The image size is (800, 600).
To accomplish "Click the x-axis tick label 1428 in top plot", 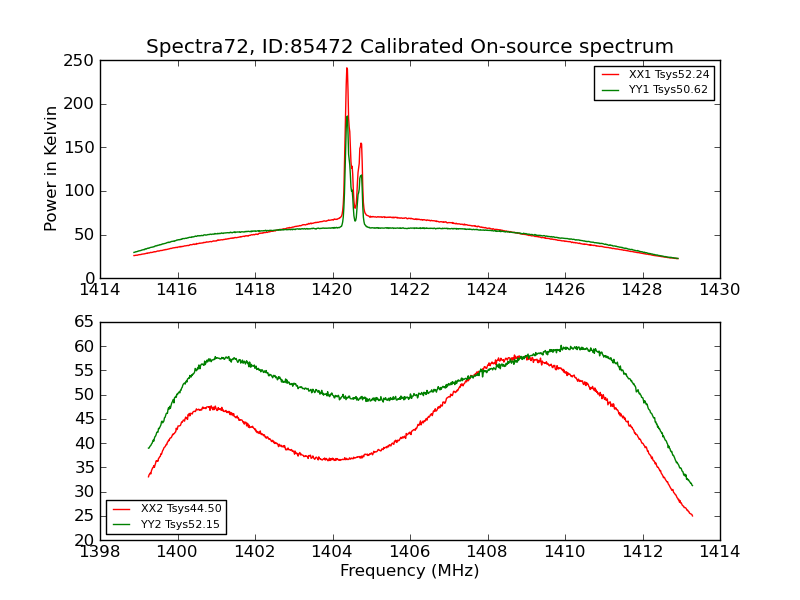I will [x=642, y=290].
